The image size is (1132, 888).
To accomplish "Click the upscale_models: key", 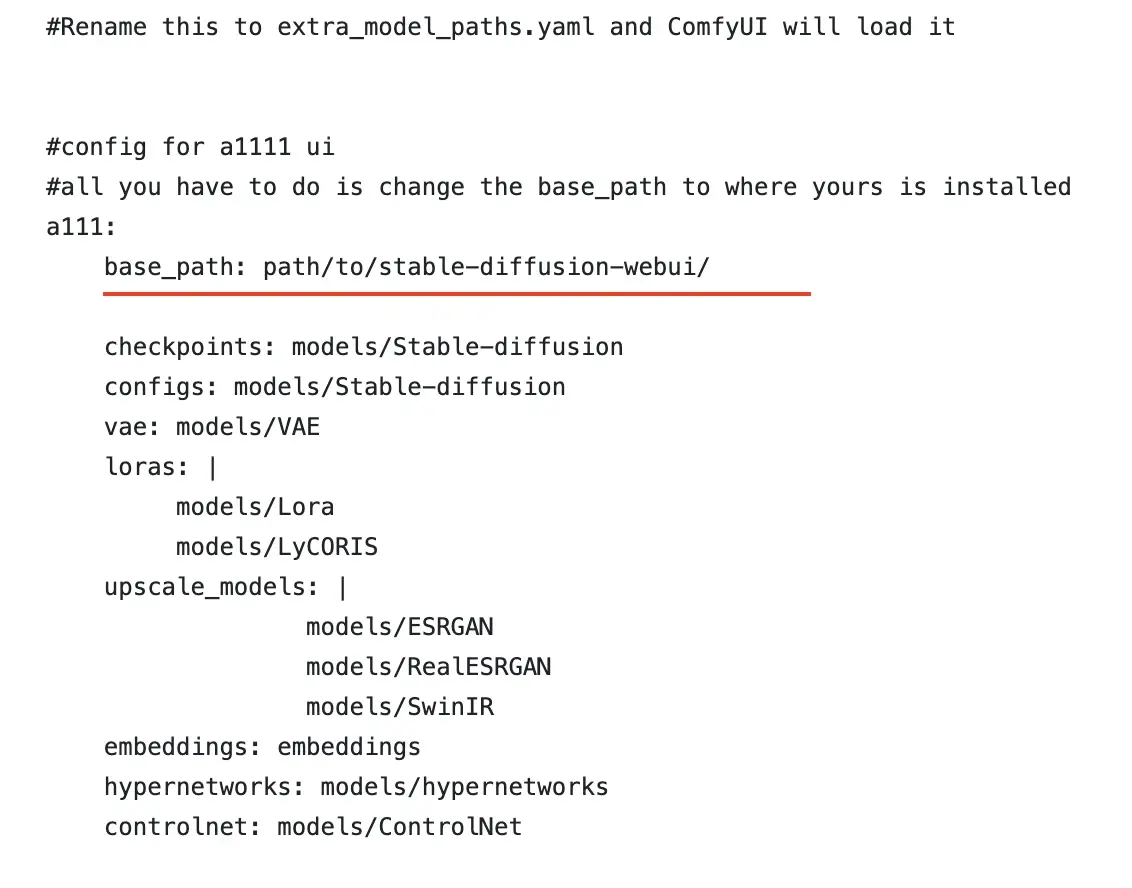I will (x=211, y=587).
